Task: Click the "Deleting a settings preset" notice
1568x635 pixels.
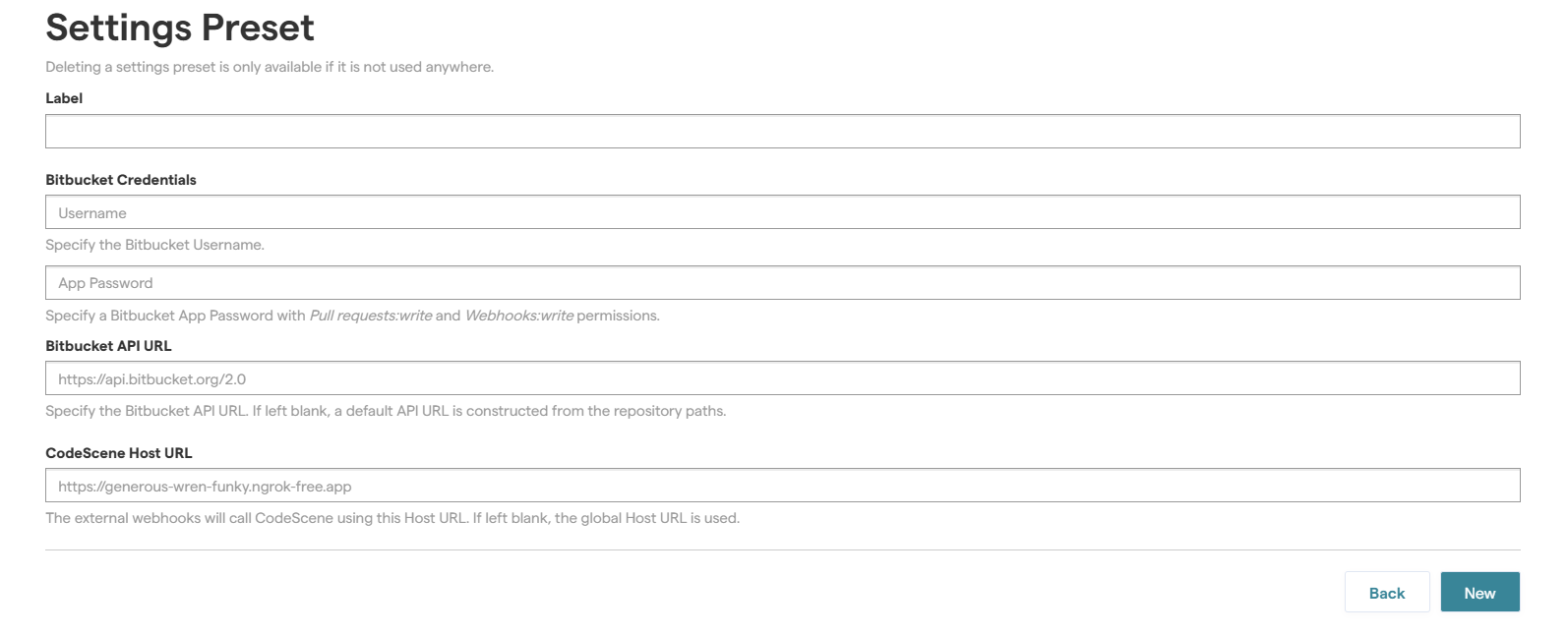Action: 270,67
